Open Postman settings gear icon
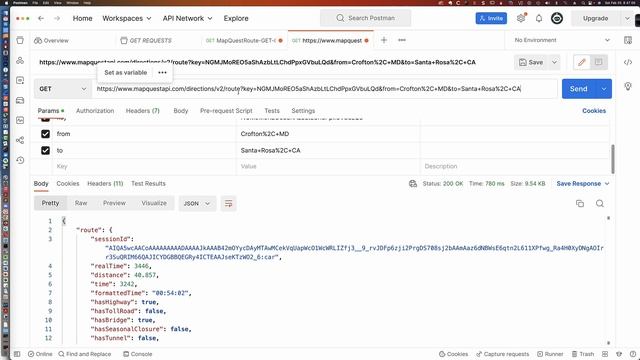 (521, 18)
